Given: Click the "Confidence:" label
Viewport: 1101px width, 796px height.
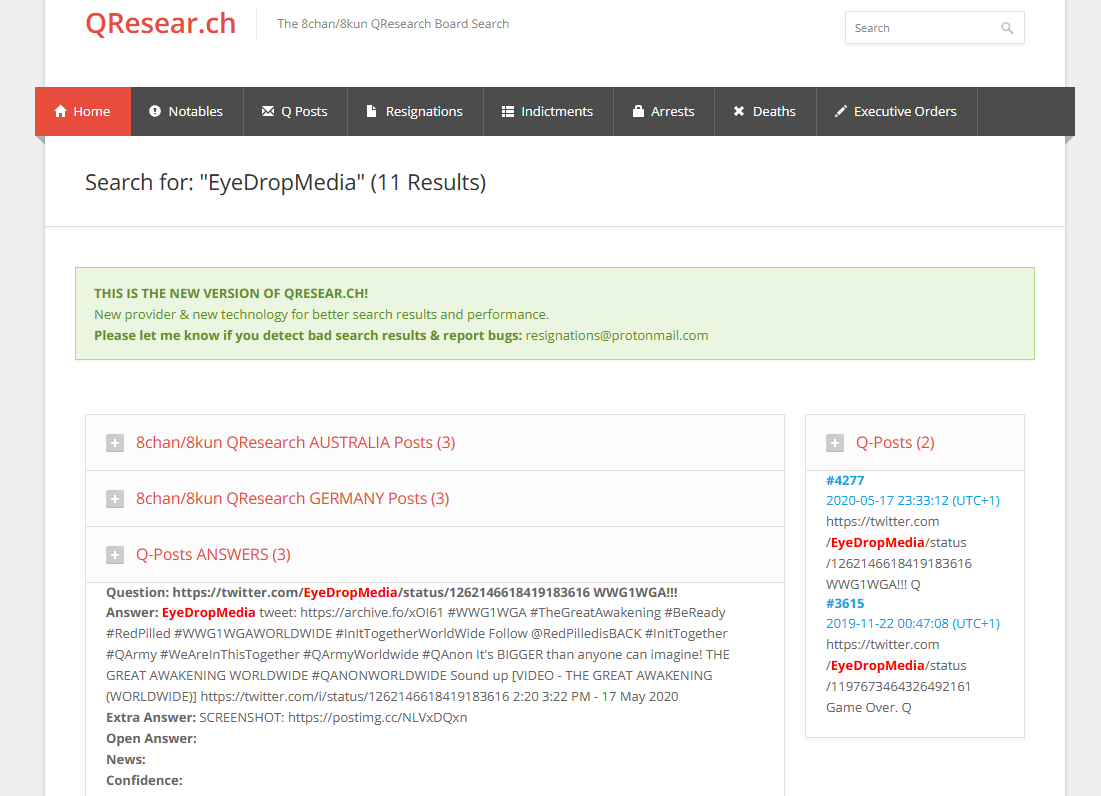Looking at the screenshot, I should click(144, 781).
